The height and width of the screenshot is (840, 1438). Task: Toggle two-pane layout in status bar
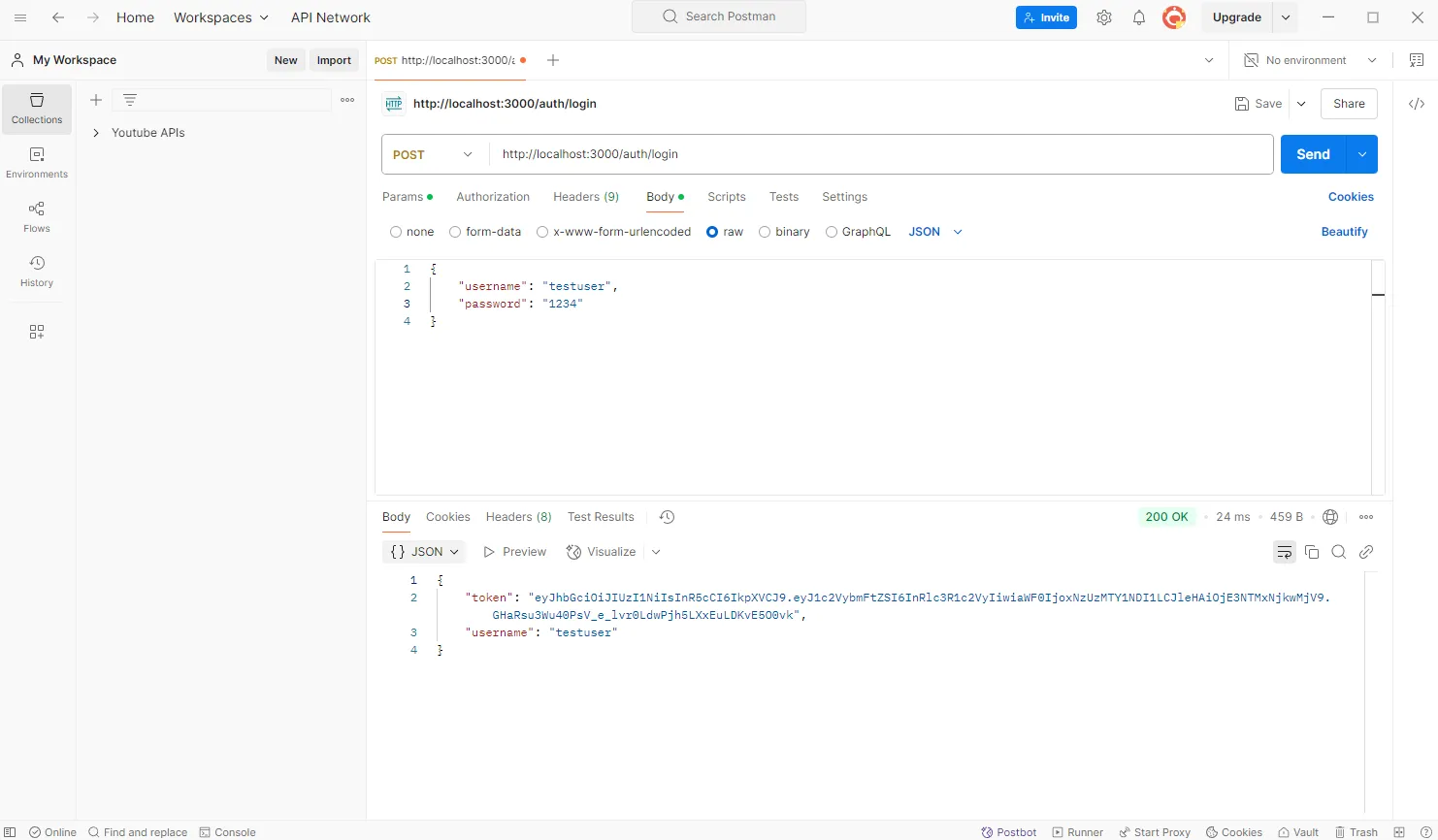tap(1399, 832)
